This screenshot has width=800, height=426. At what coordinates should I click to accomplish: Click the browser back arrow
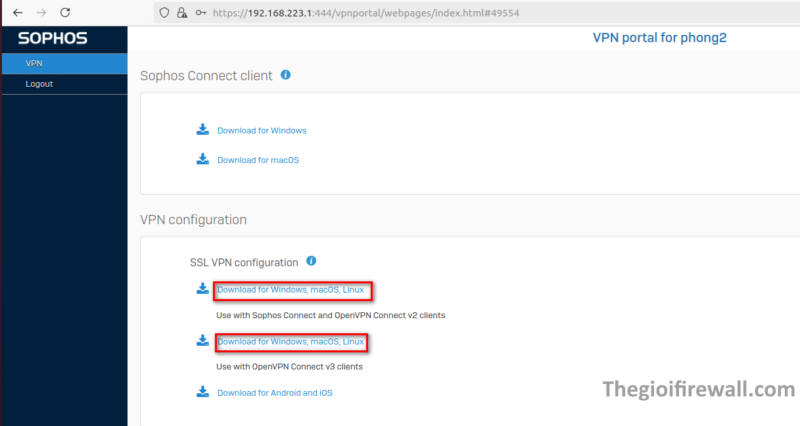(x=17, y=13)
